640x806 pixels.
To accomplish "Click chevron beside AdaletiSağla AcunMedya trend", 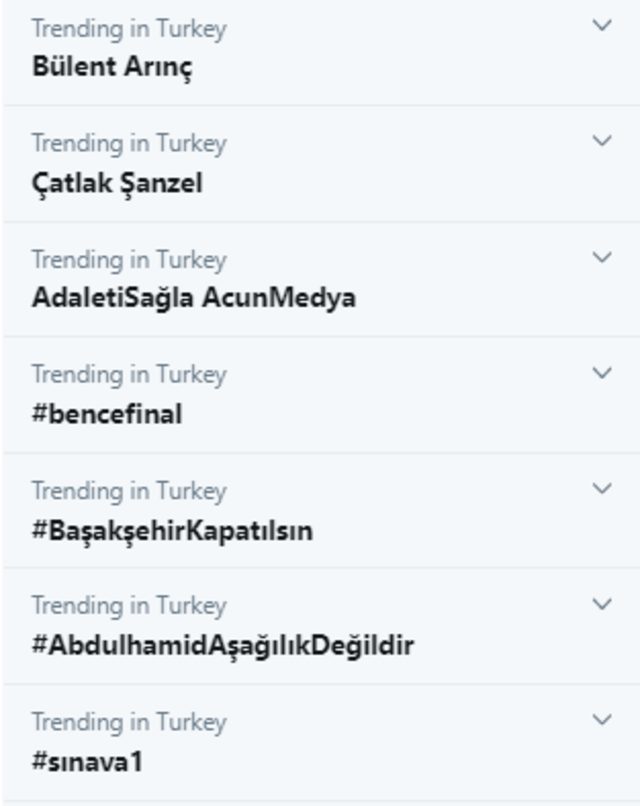I will pos(602,257).
